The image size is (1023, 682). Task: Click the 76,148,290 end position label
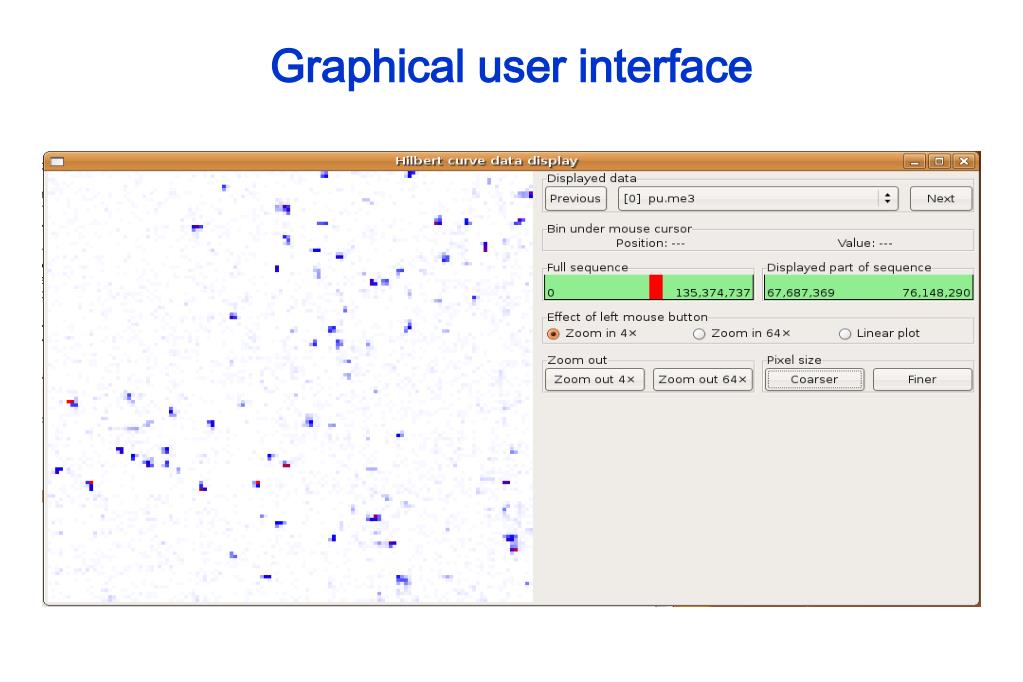[x=936, y=293]
